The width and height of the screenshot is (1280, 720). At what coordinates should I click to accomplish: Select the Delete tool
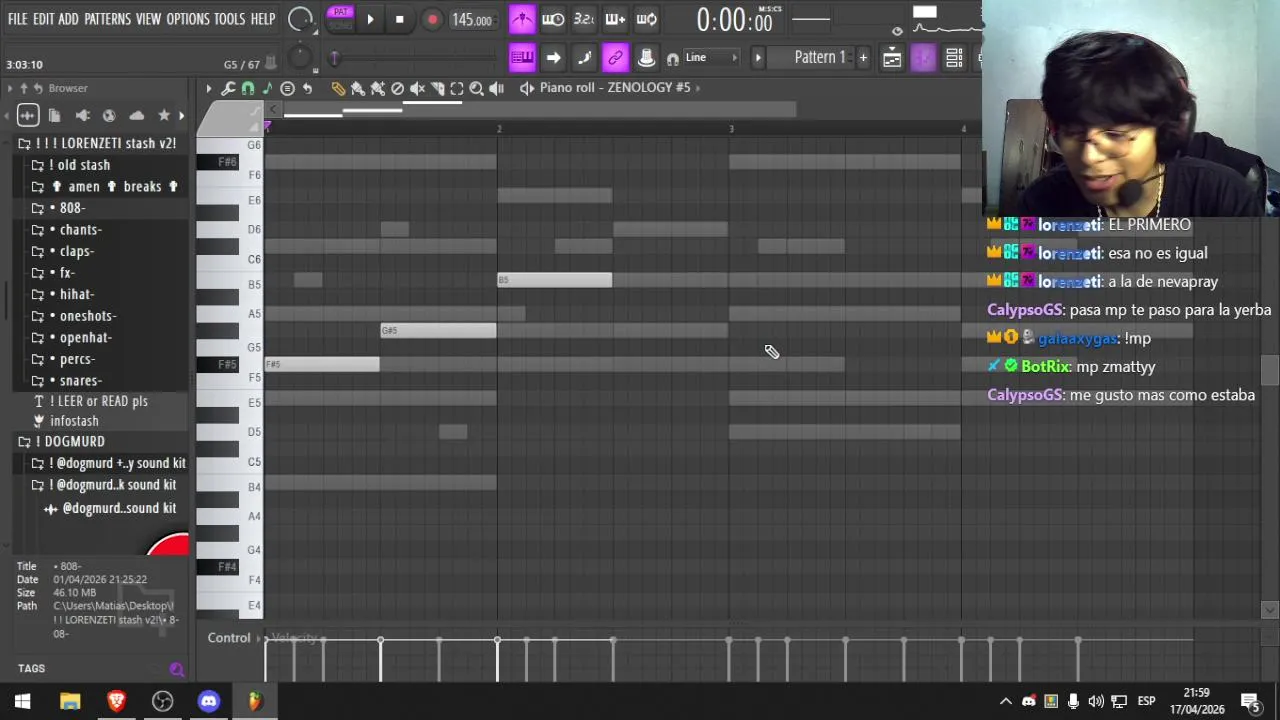click(x=397, y=88)
